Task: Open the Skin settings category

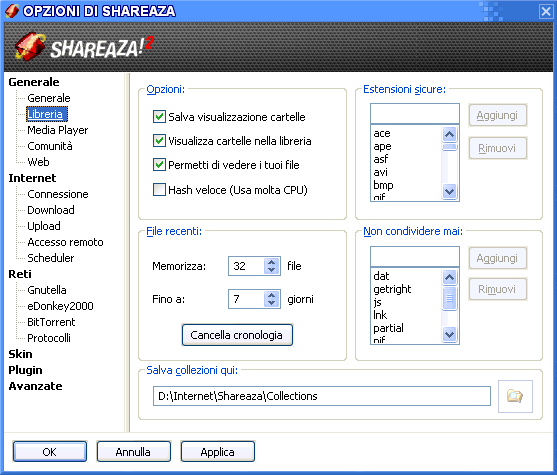Action: [x=20, y=354]
